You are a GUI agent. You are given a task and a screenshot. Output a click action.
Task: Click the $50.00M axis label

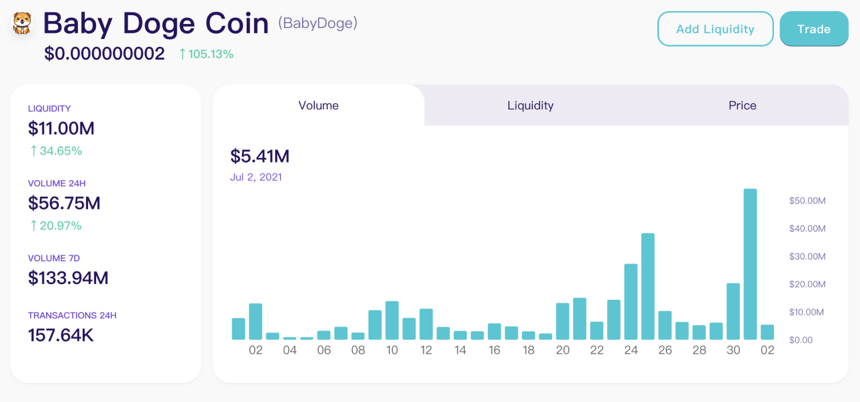(807, 201)
